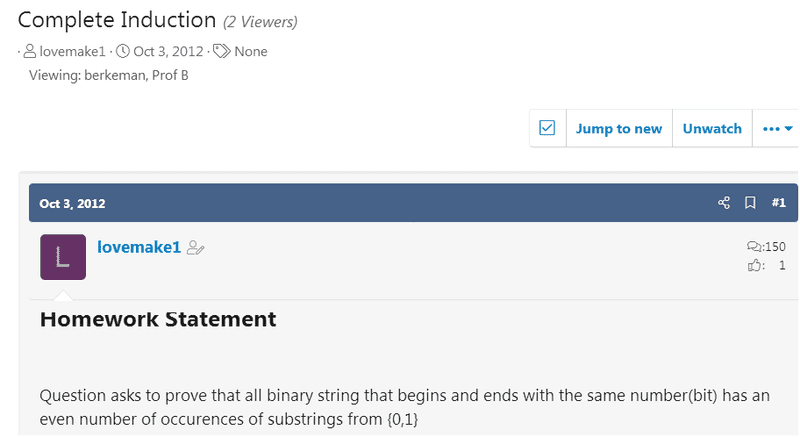This screenshot has width=800, height=437.
Task: Click the user icon before thread author
Action: point(30,51)
